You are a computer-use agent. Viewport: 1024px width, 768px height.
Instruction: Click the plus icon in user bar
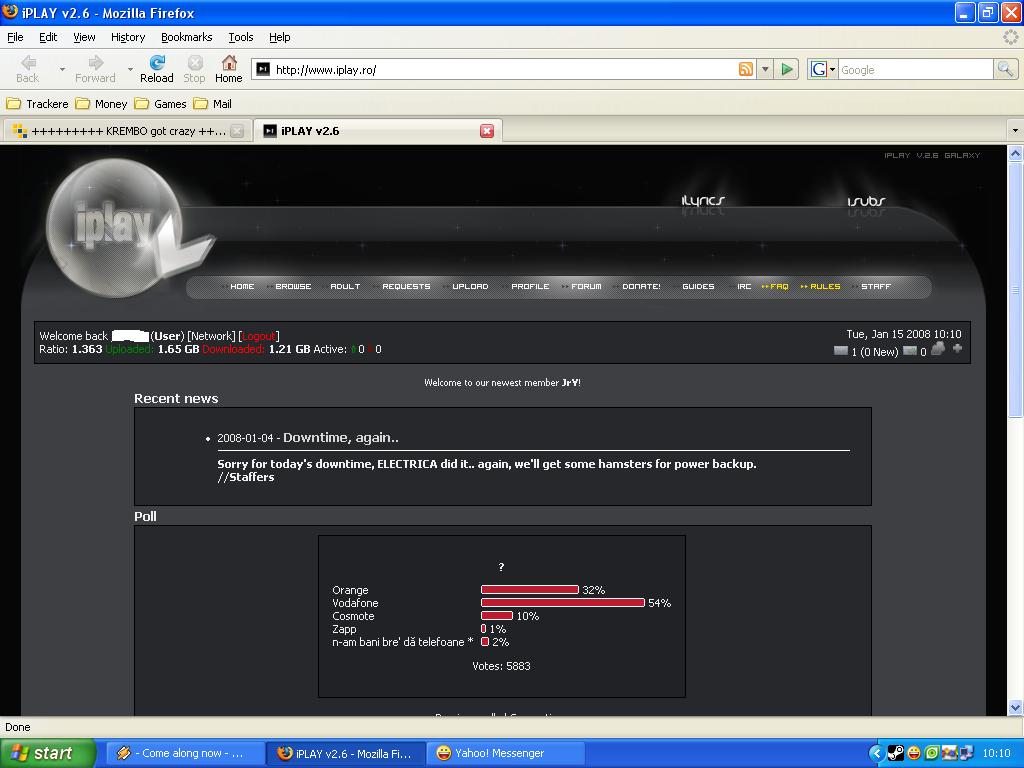point(957,349)
